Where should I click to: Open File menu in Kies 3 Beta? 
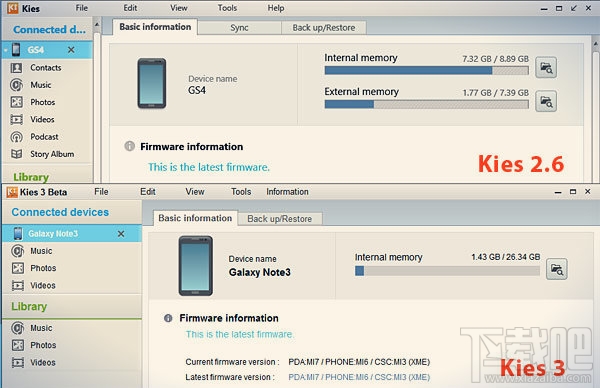(x=101, y=192)
